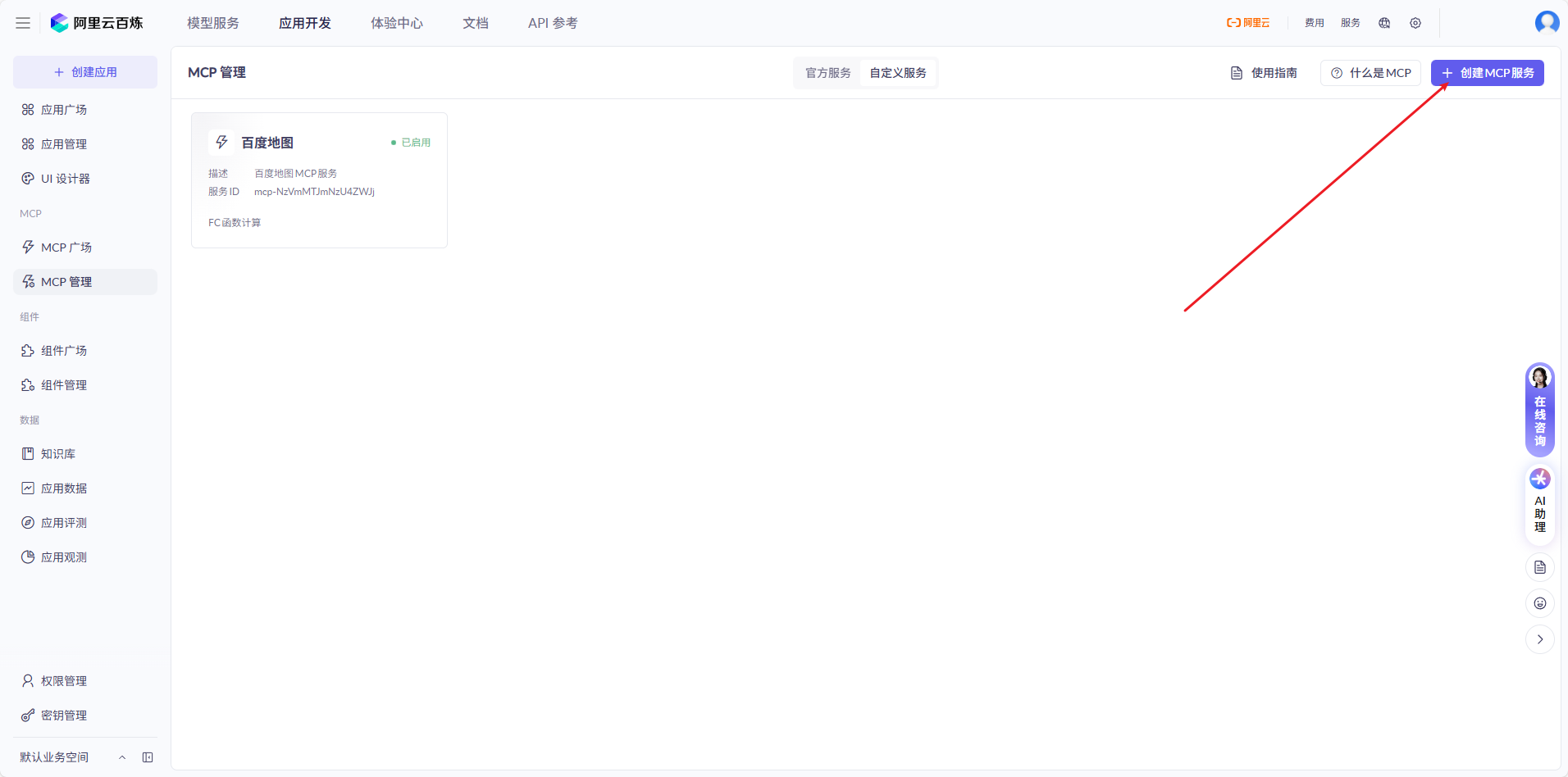Click the sidebar collapse panel icon
The image size is (1568, 777).
pyautogui.click(x=148, y=757)
